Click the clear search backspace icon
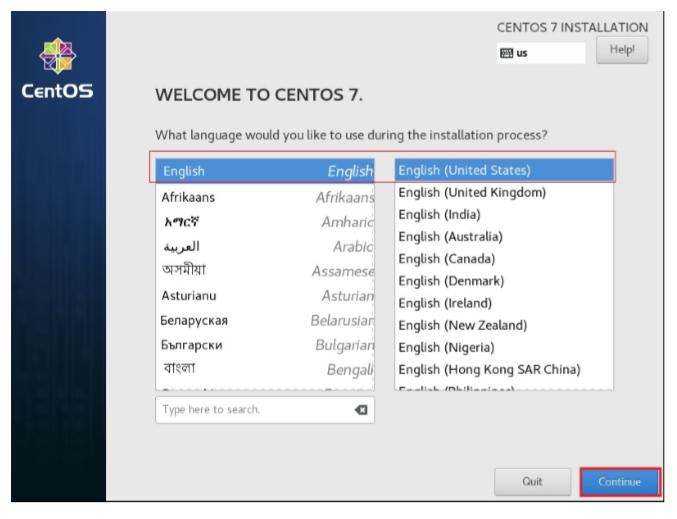 tap(361, 410)
